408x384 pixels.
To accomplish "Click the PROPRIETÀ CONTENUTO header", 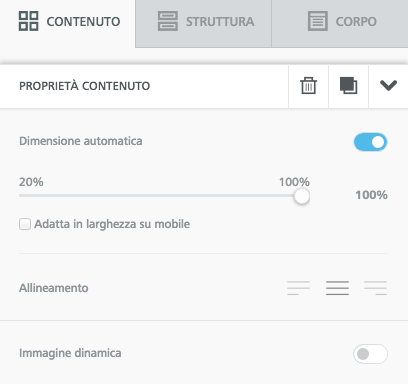I will tap(84, 86).
